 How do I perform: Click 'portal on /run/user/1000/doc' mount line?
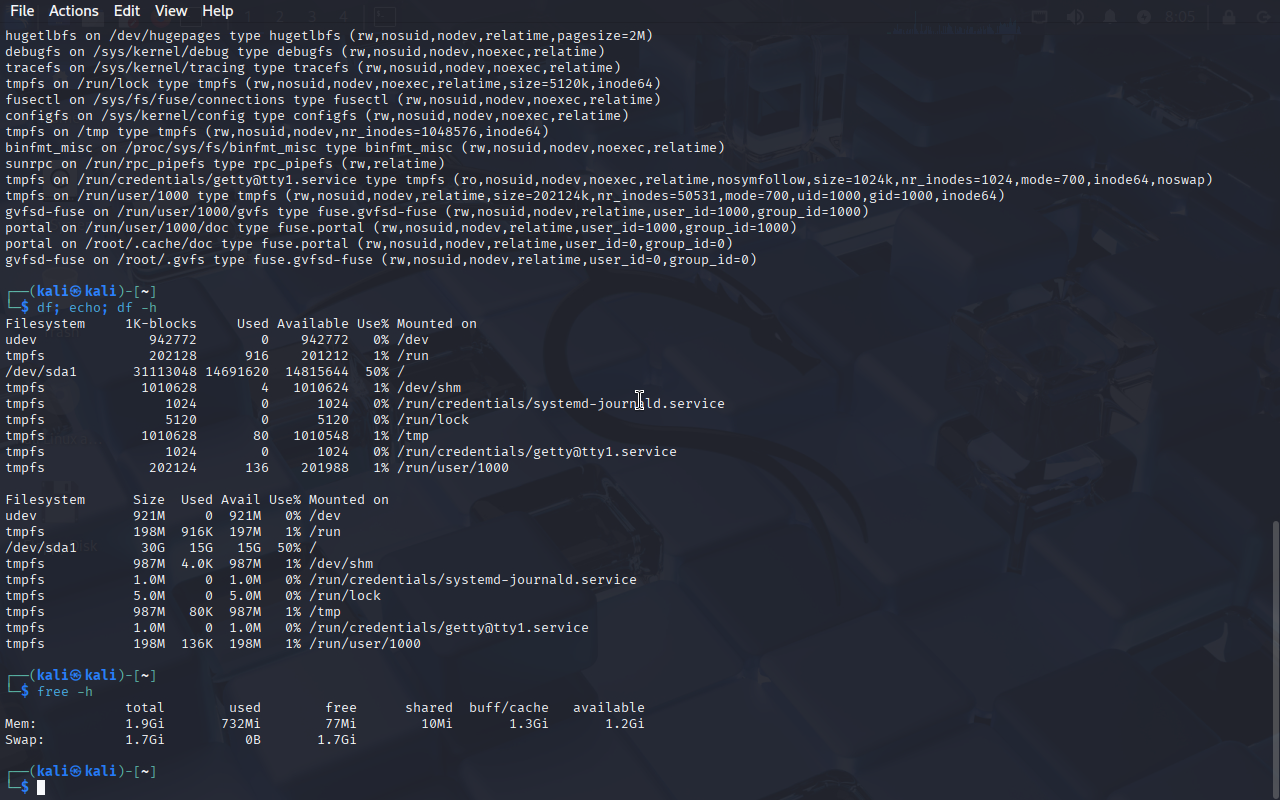pos(401,227)
